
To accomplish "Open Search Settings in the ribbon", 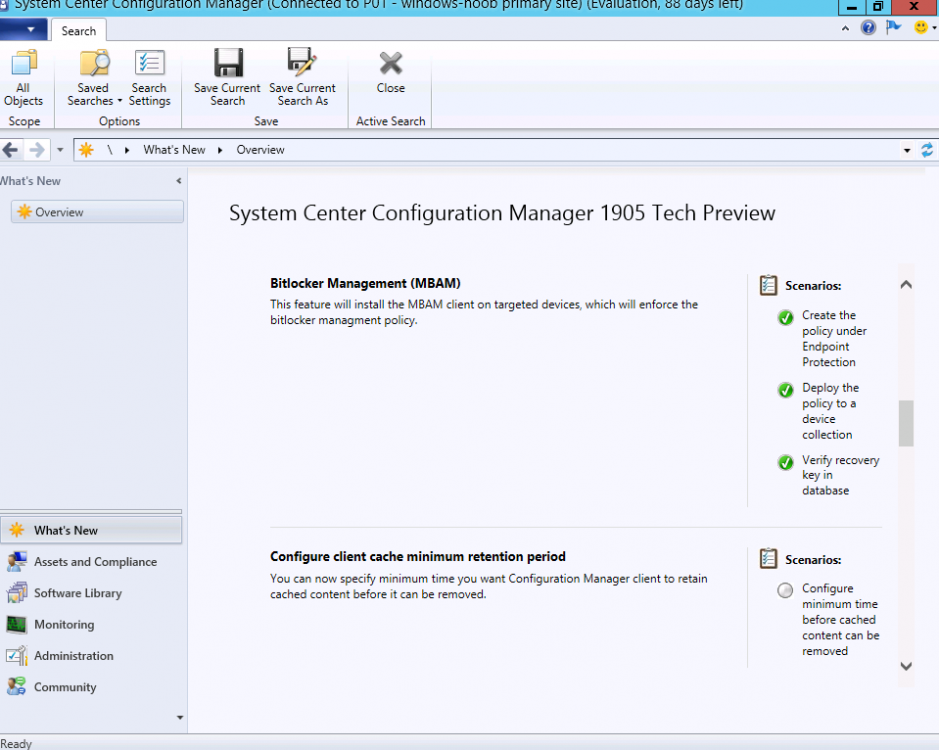I will tap(149, 63).
